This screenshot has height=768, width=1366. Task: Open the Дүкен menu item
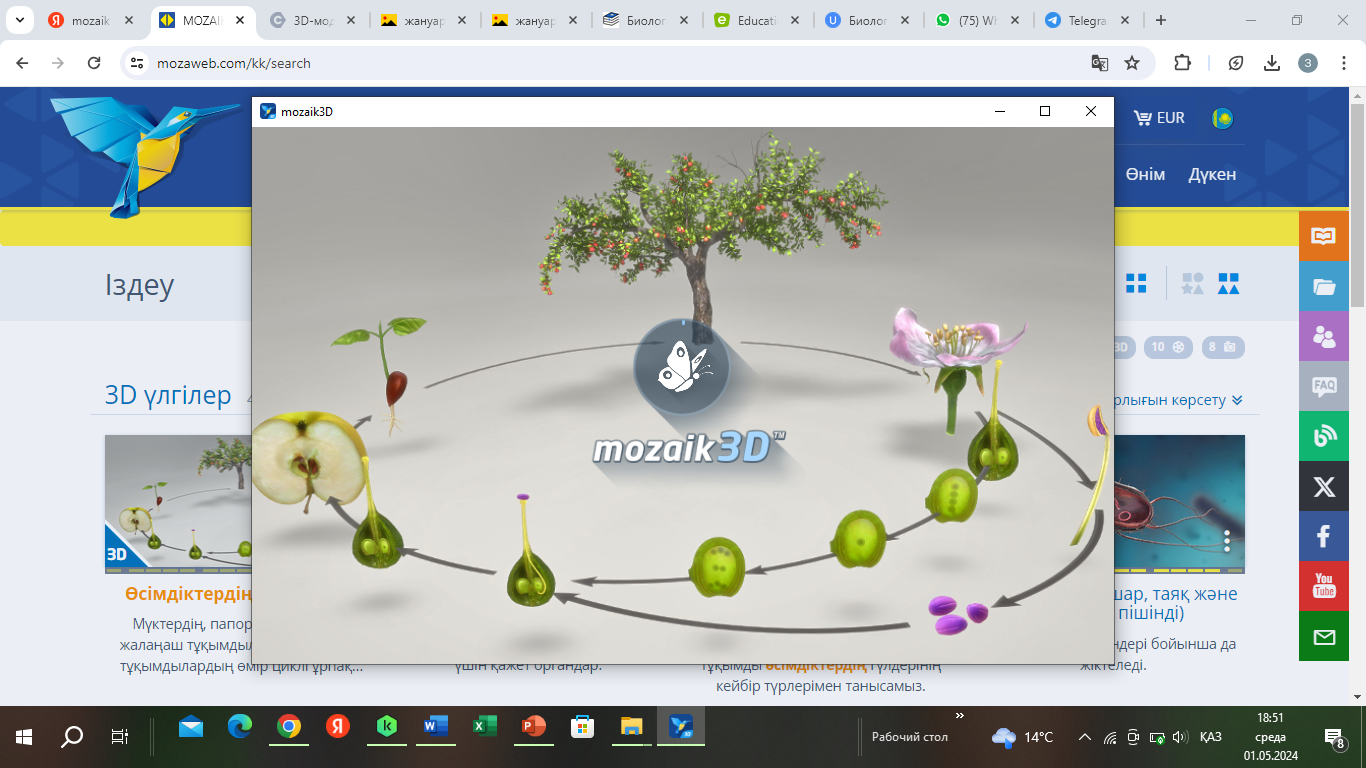tap(1212, 174)
